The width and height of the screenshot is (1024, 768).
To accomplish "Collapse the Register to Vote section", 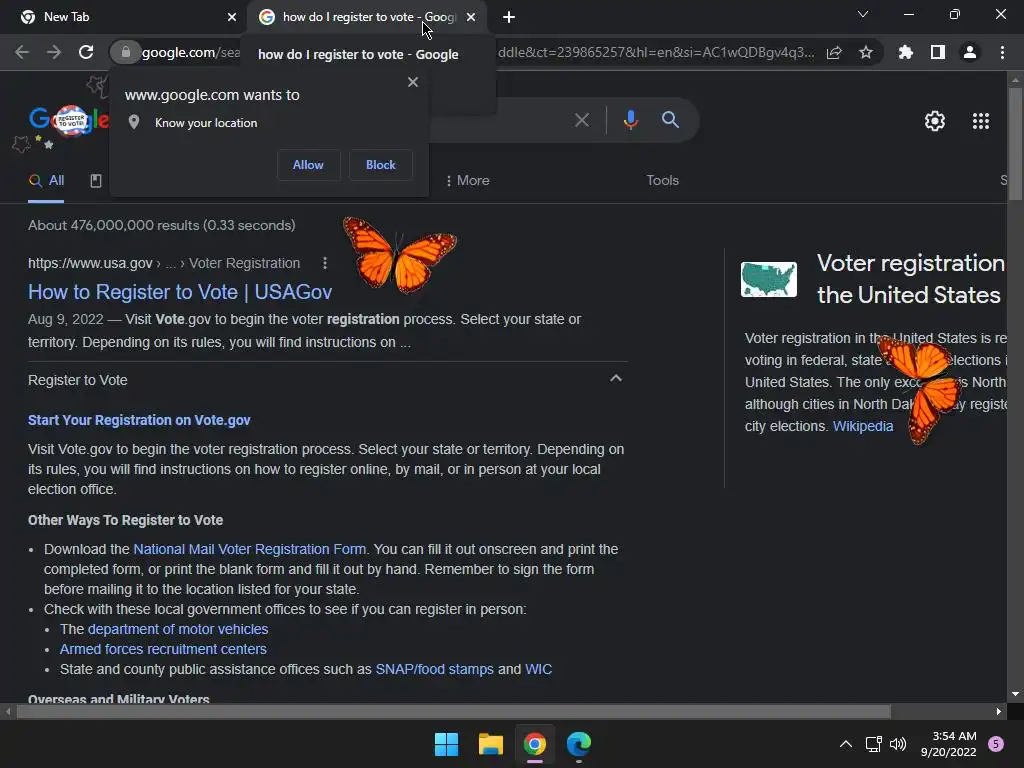I will (x=616, y=379).
